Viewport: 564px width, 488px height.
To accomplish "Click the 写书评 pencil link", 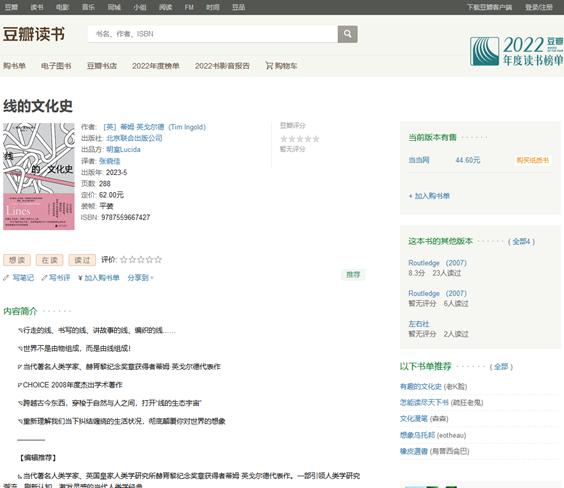I will click(x=56, y=277).
